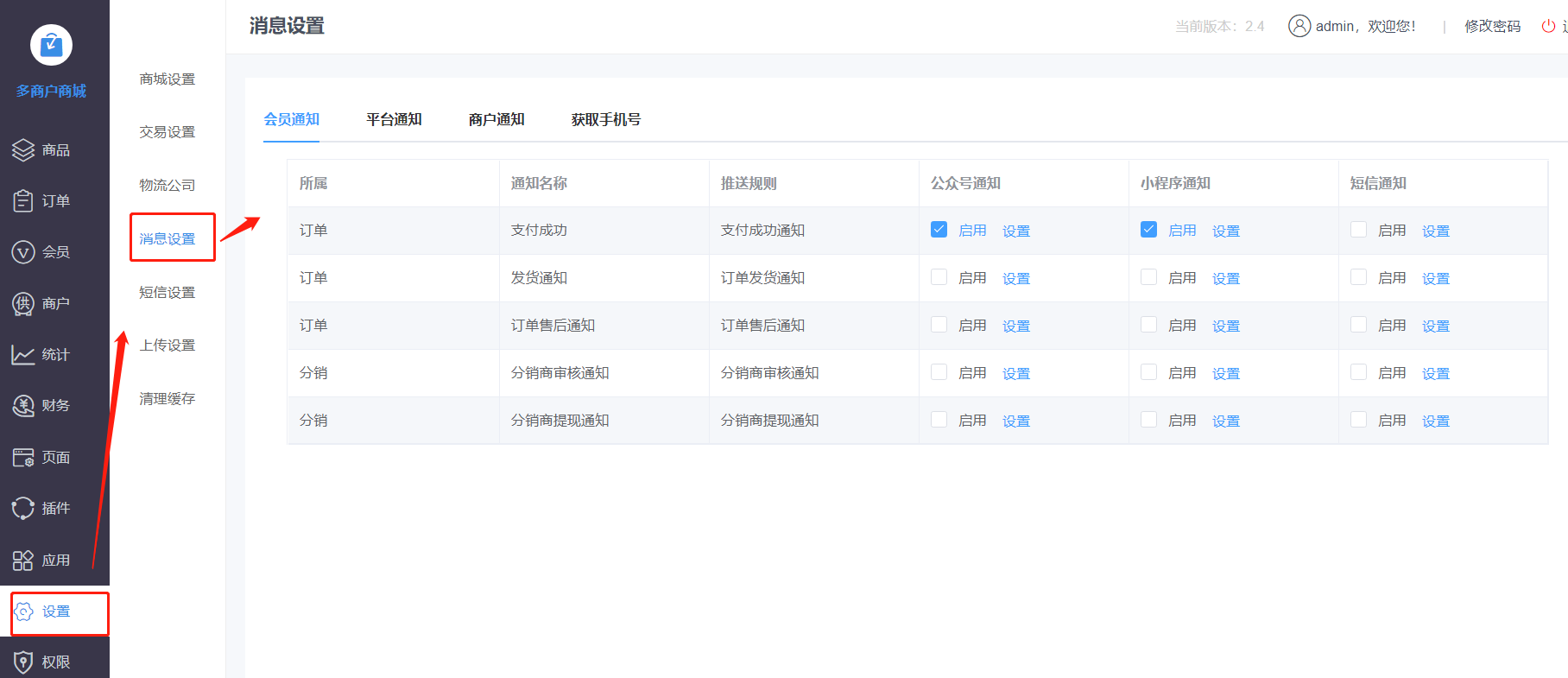Enable 公众号通知 for 分销商审核通知
The height and width of the screenshot is (678, 1568).
pos(939,372)
